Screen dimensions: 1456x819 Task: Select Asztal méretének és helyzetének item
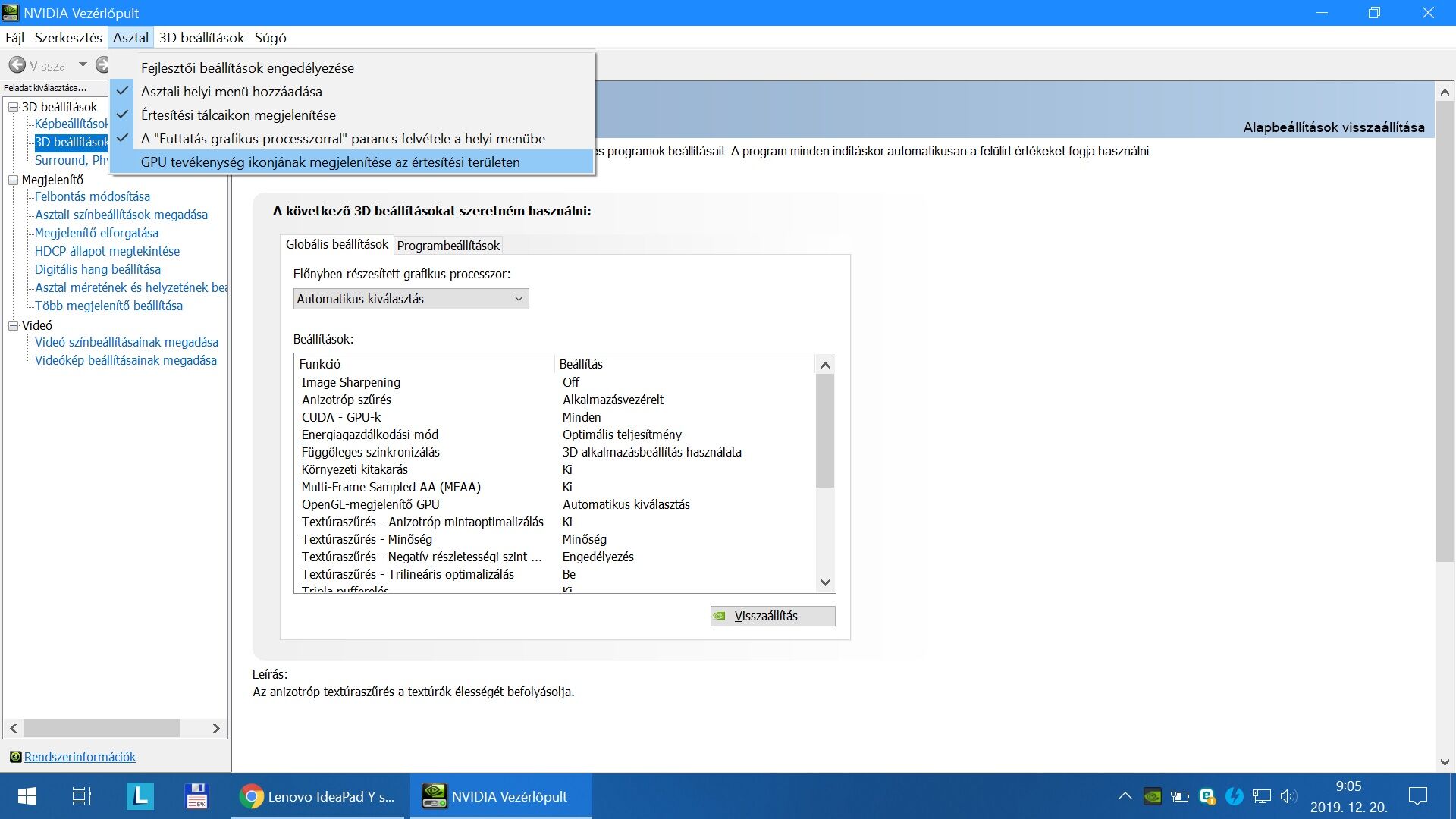[130, 287]
